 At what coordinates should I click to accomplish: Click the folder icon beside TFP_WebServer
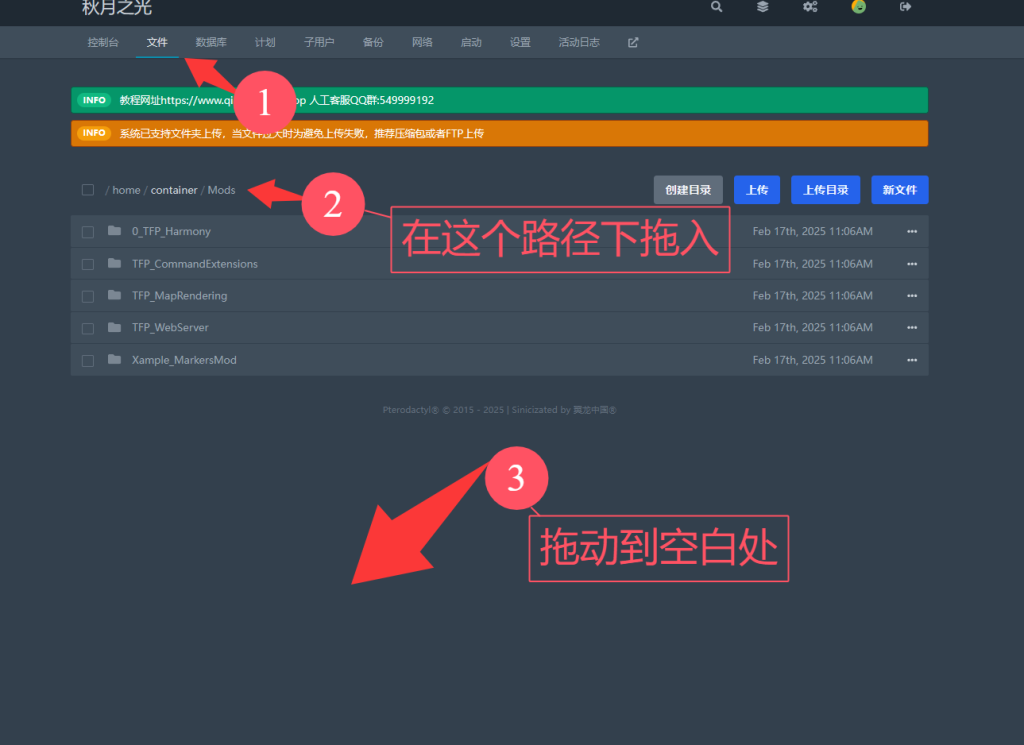pyautogui.click(x=114, y=327)
